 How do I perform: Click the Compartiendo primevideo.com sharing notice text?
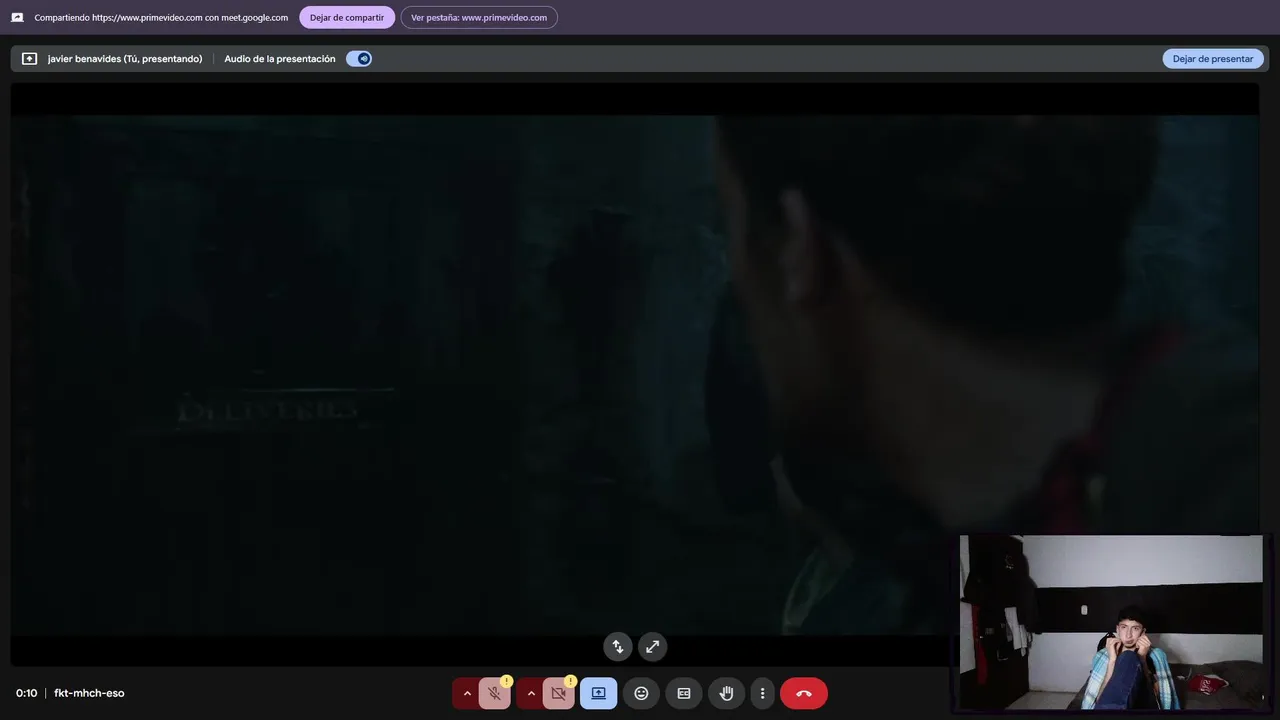(161, 17)
